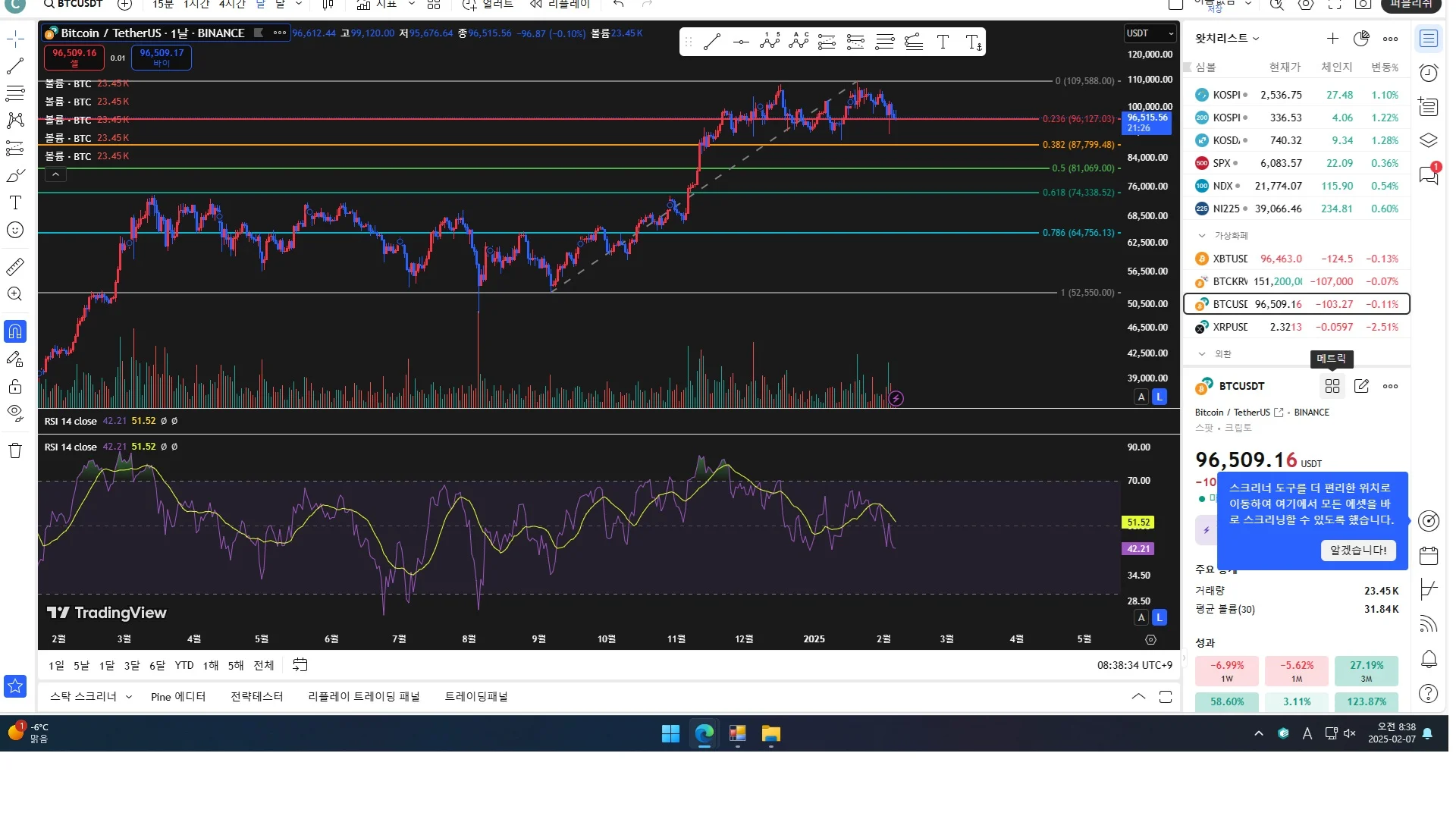Select the 3달 time range button
Screen dimensions: 1456x819
[x=132, y=666]
